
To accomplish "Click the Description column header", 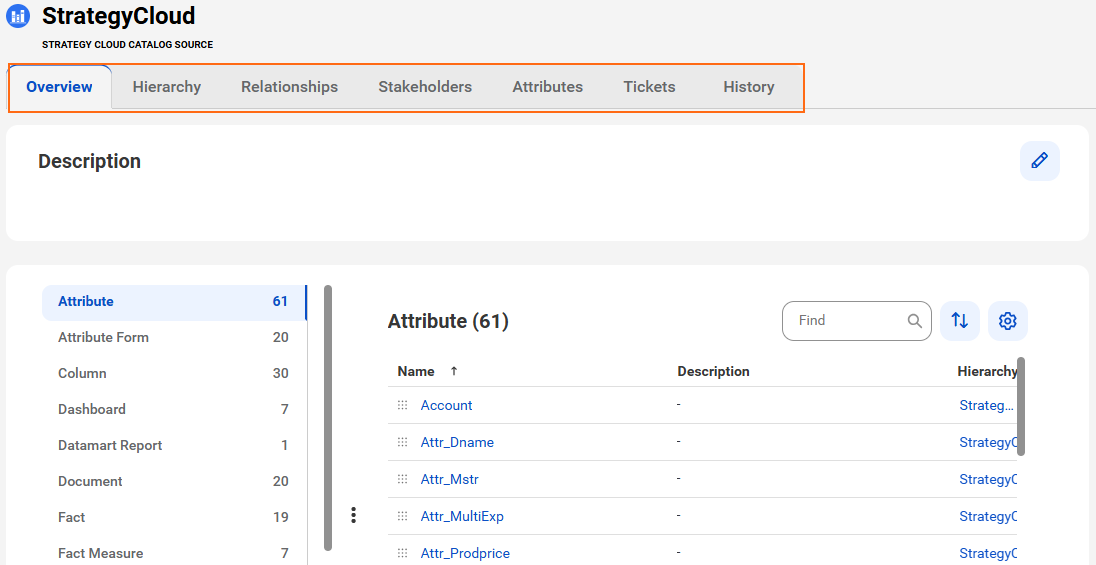I will coord(713,371).
